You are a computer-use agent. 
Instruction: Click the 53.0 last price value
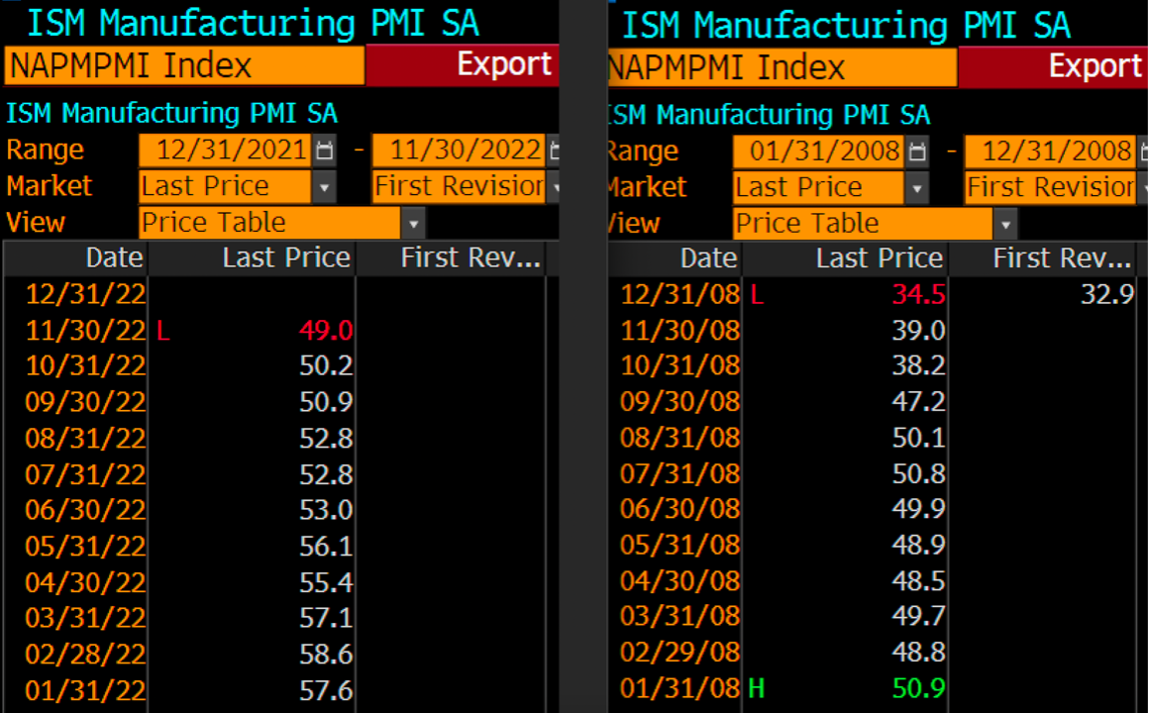tap(326, 510)
